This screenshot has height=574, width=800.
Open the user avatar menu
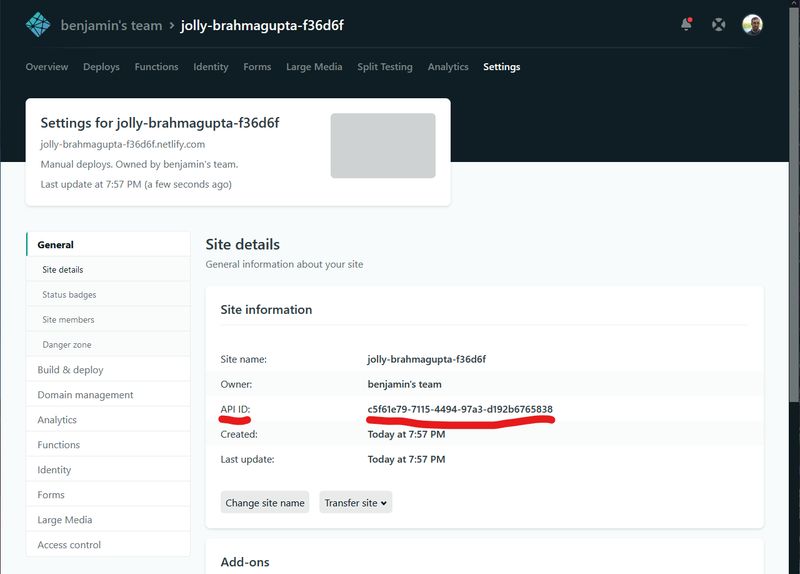[x=752, y=24]
